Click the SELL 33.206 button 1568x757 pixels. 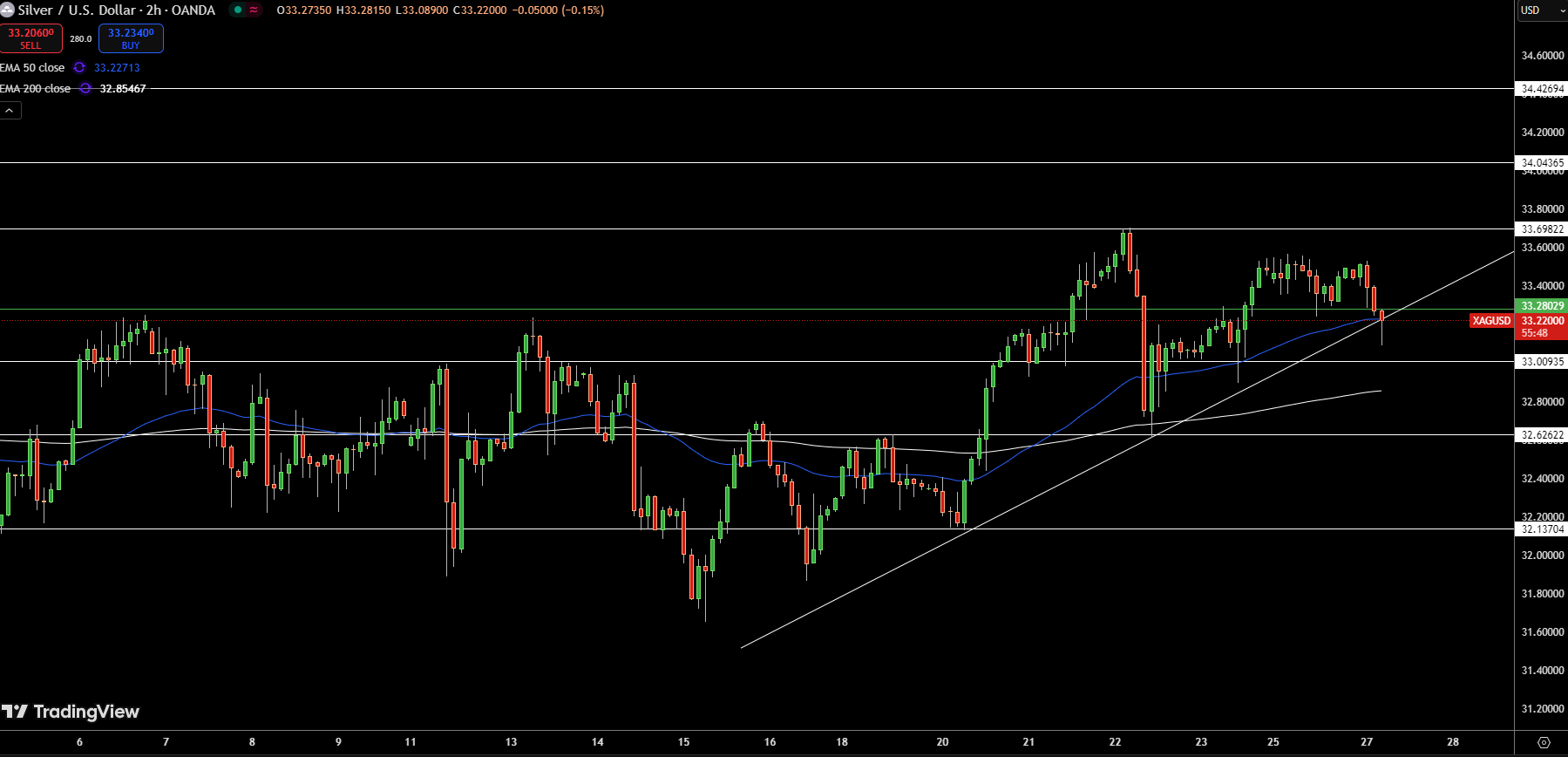[x=31, y=38]
